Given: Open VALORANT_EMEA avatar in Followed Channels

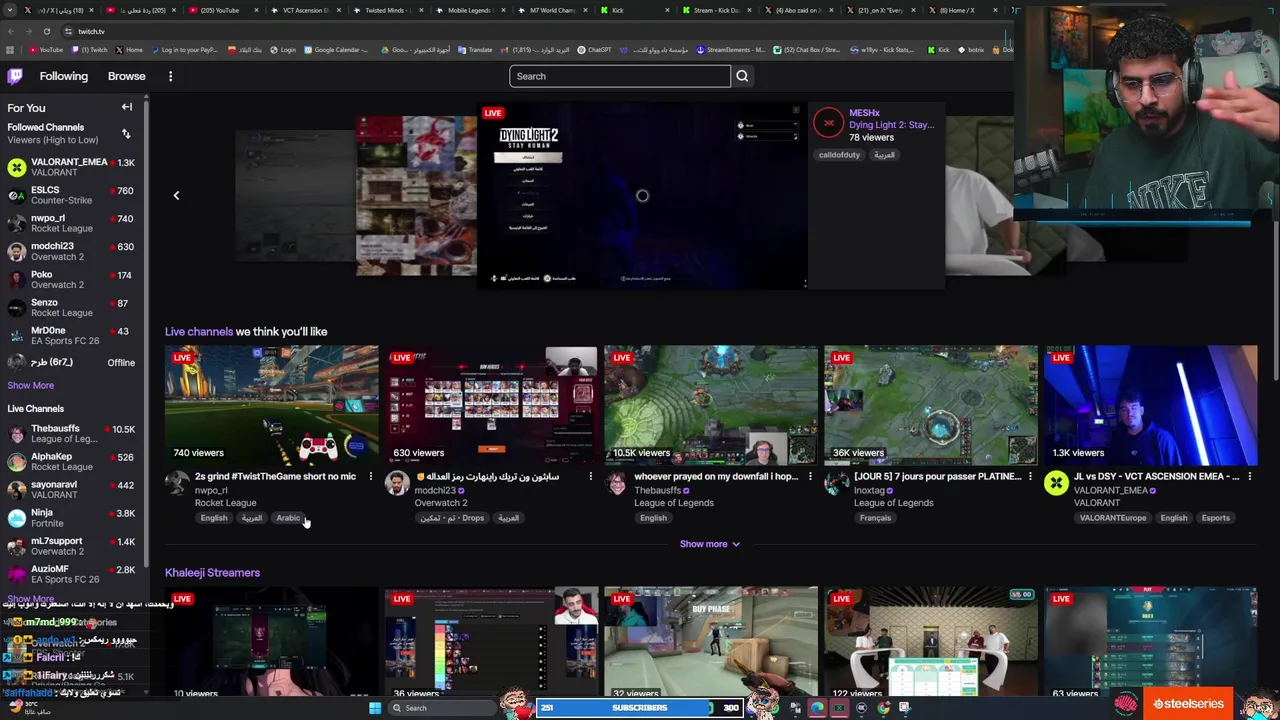Looking at the screenshot, I should [16, 167].
